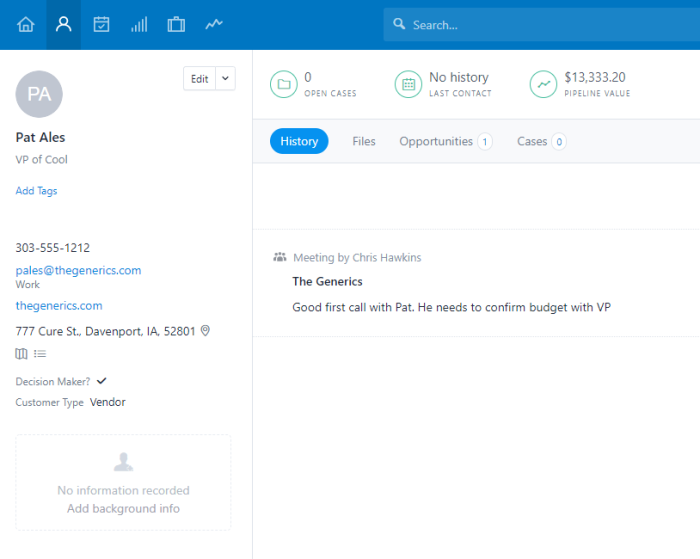
Task: Click Add background info
Action: (123, 509)
